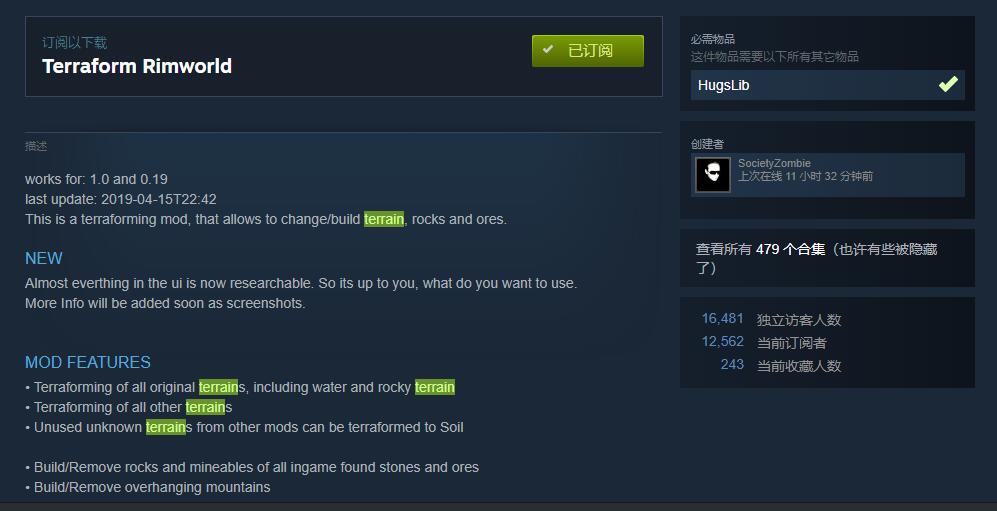Image resolution: width=997 pixels, height=511 pixels.
Task: Click the 16,481 unique visitors count
Action: 722,318
